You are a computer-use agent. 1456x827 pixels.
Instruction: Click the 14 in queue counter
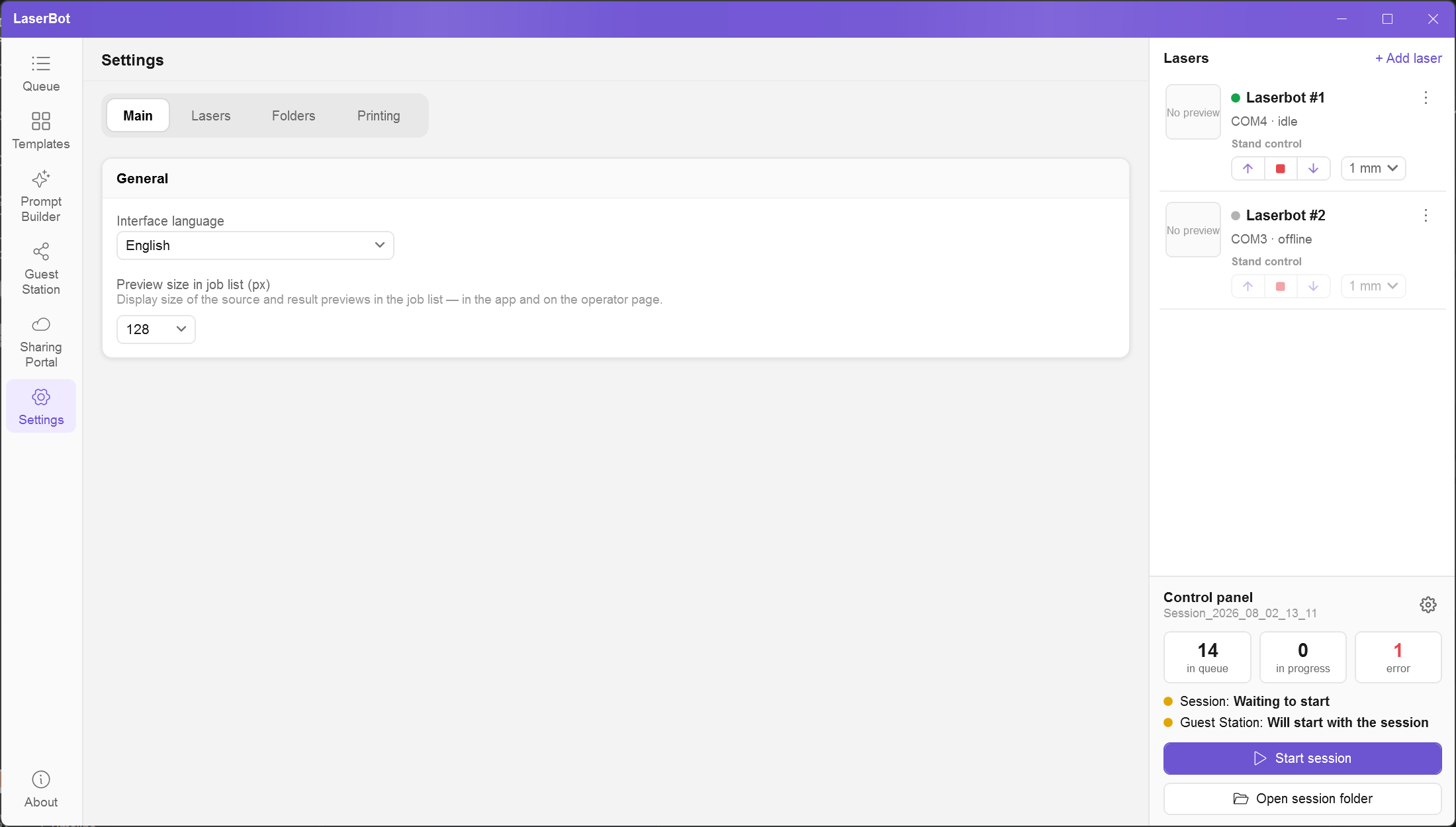(1207, 657)
